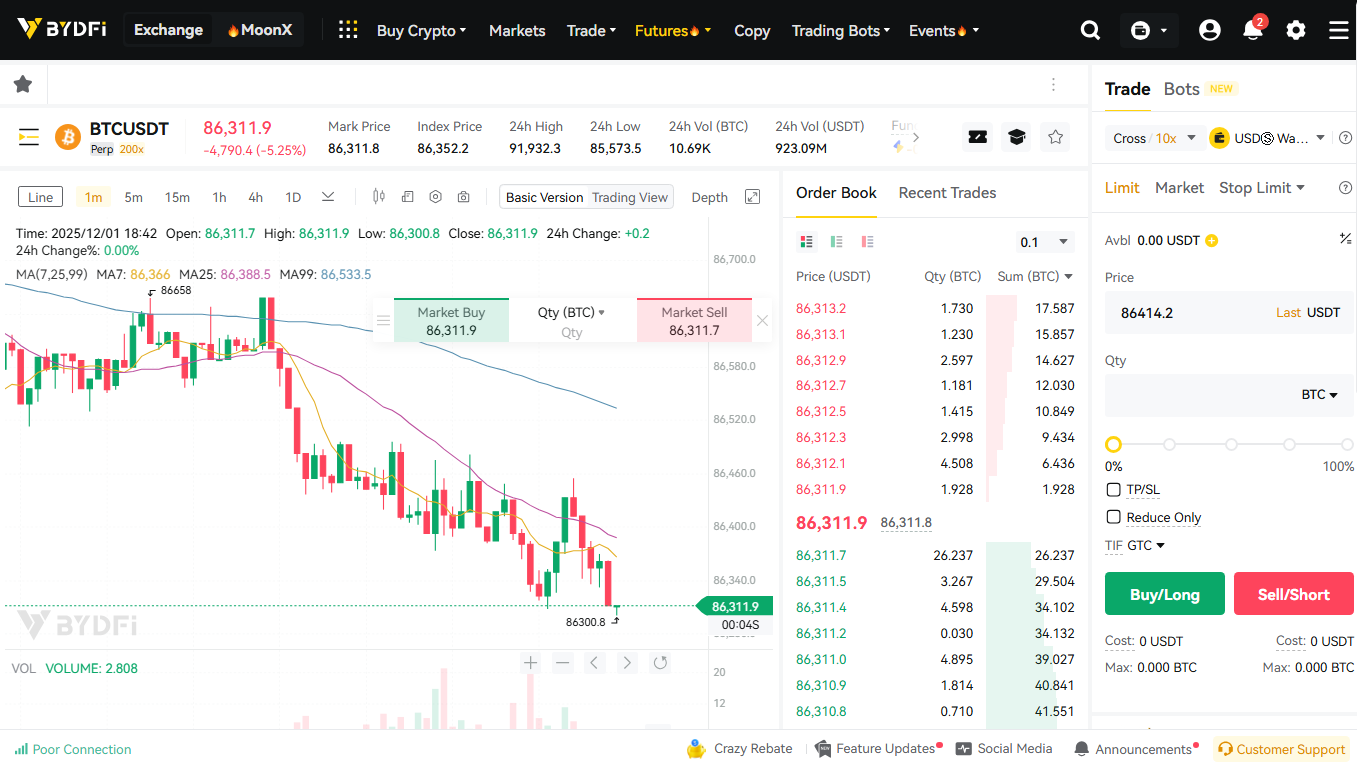1357x766 pixels.
Task: Open the notifications bell
Action: pos(1252,30)
